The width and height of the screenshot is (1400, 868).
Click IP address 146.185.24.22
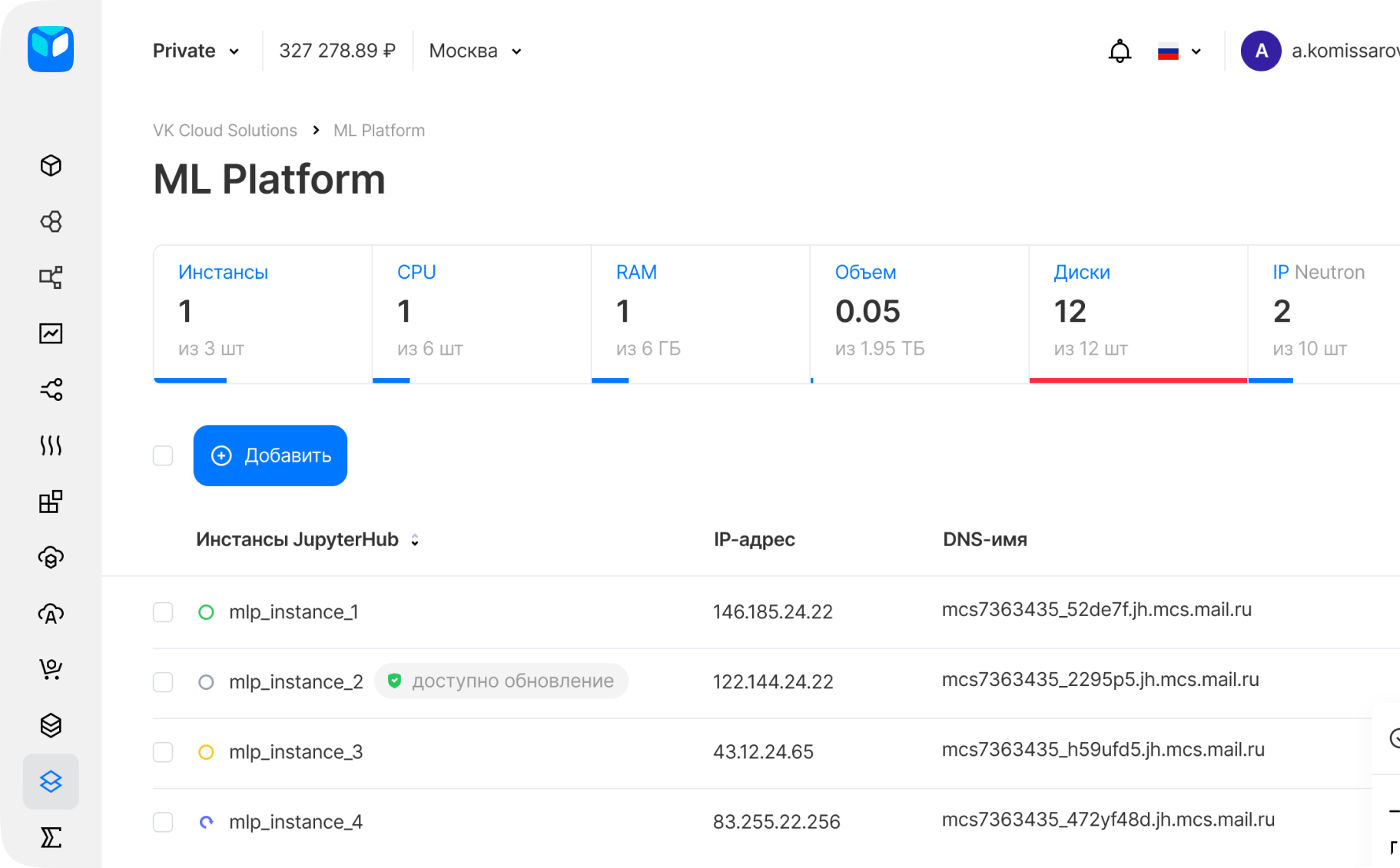[x=773, y=612]
